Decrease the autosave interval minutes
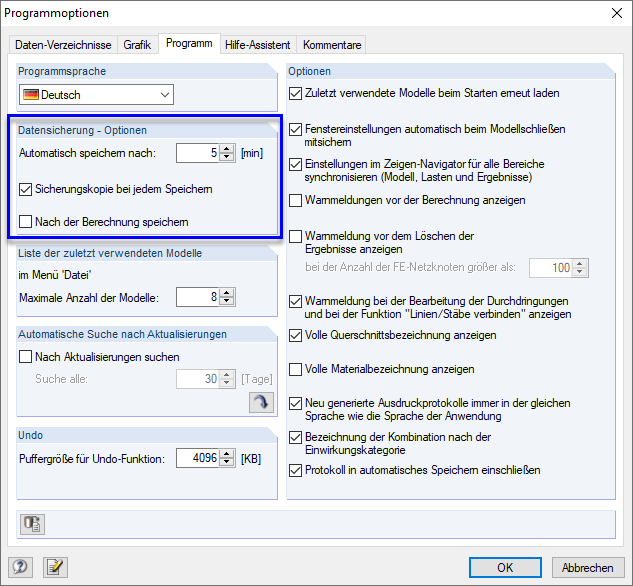This screenshot has width=633, height=586. [x=227, y=157]
